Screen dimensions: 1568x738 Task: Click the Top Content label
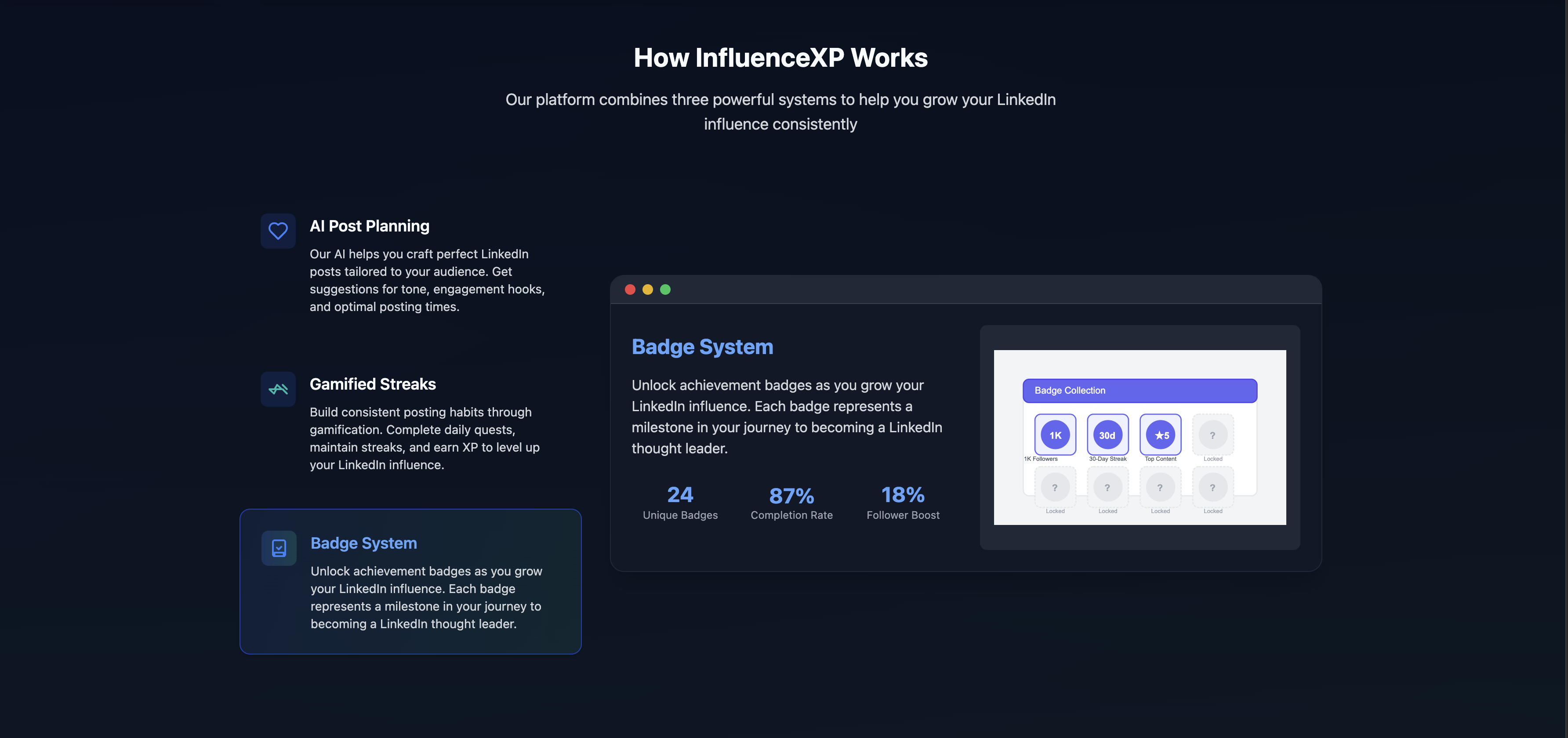point(1160,459)
